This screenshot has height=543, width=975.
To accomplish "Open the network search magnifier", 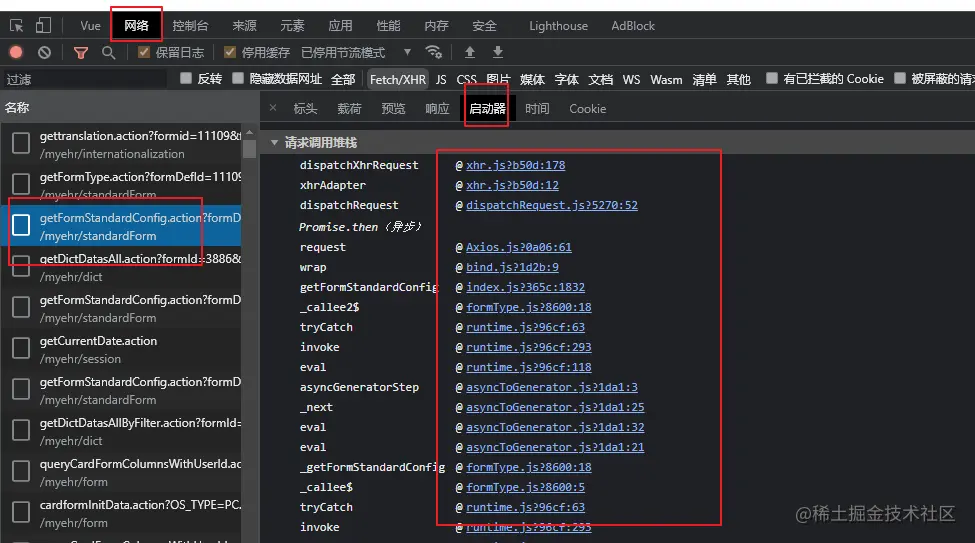I will pos(109,53).
